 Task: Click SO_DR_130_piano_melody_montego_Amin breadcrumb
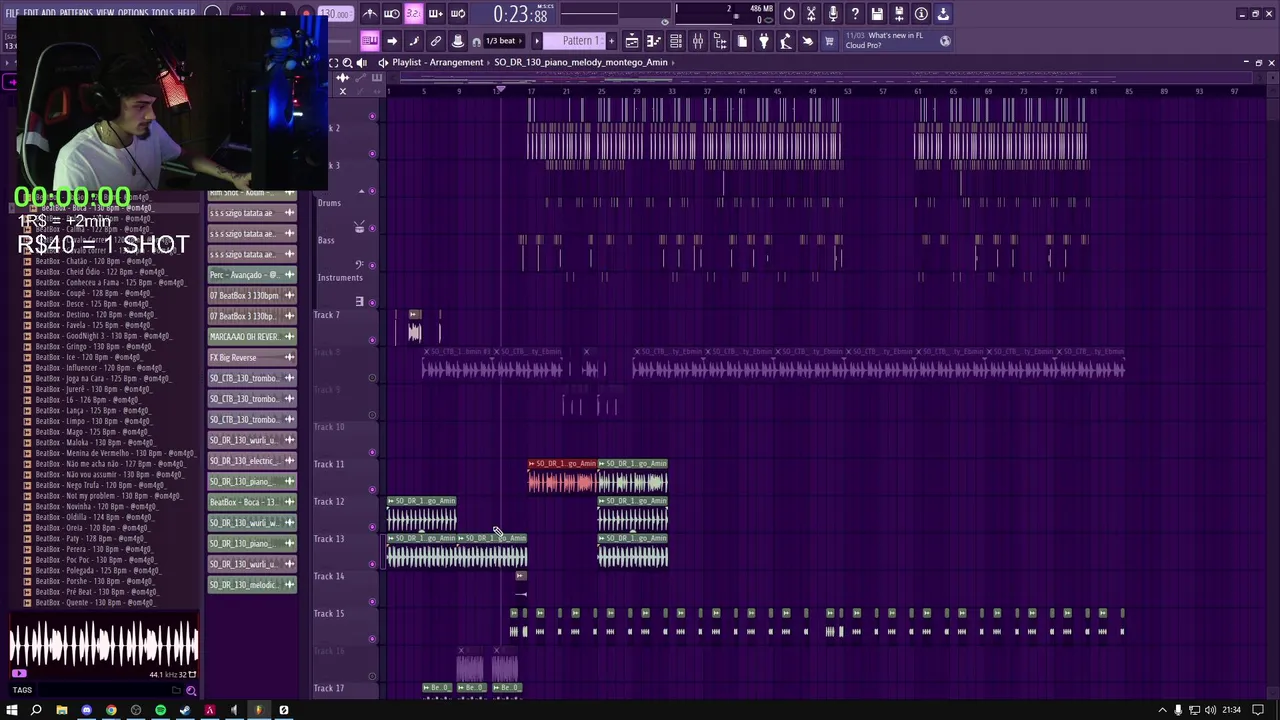coord(580,62)
